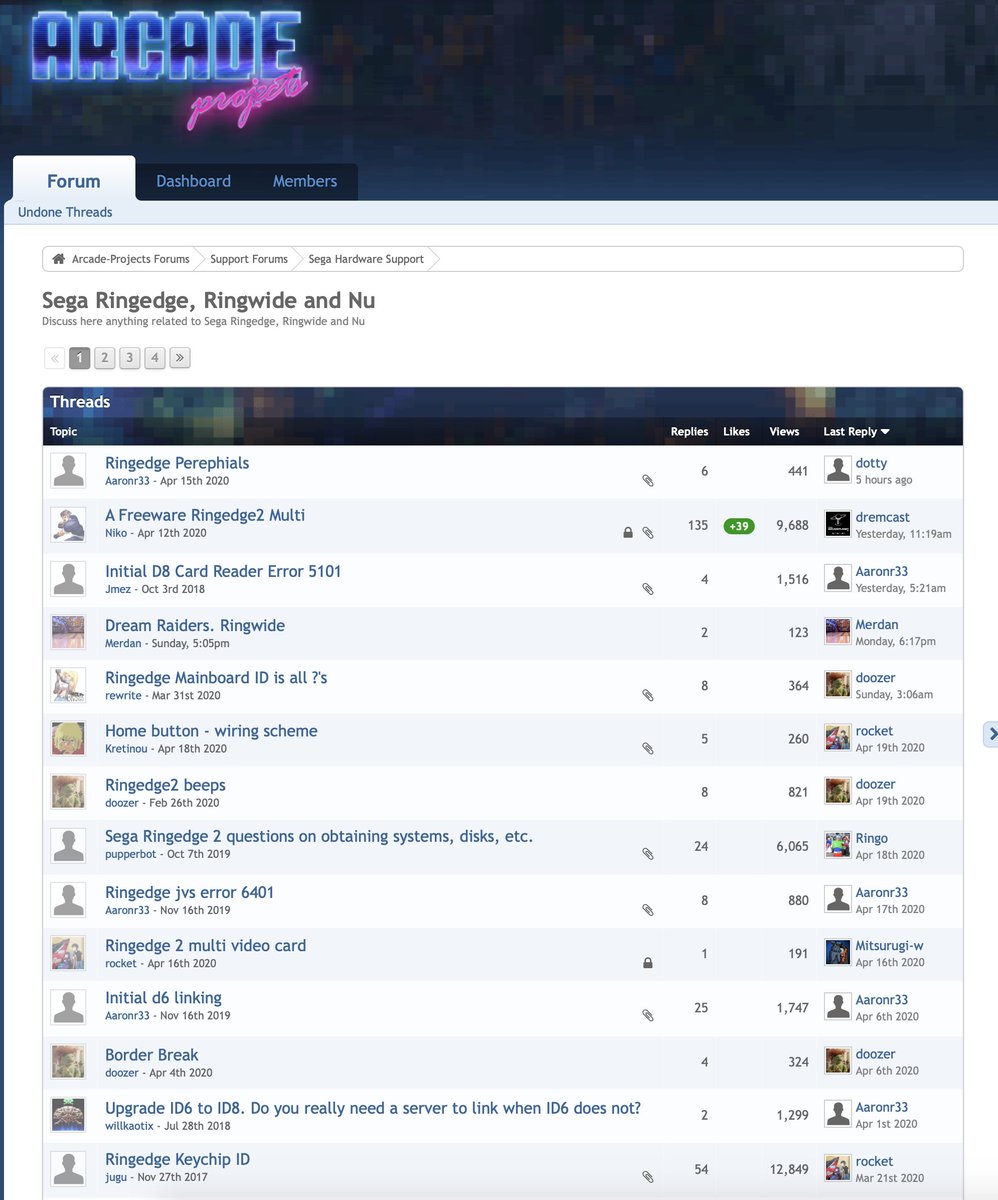998x1200 pixels.
Task: Click username Jmez under Initial D8 thread
Action: tap(120, 589)
